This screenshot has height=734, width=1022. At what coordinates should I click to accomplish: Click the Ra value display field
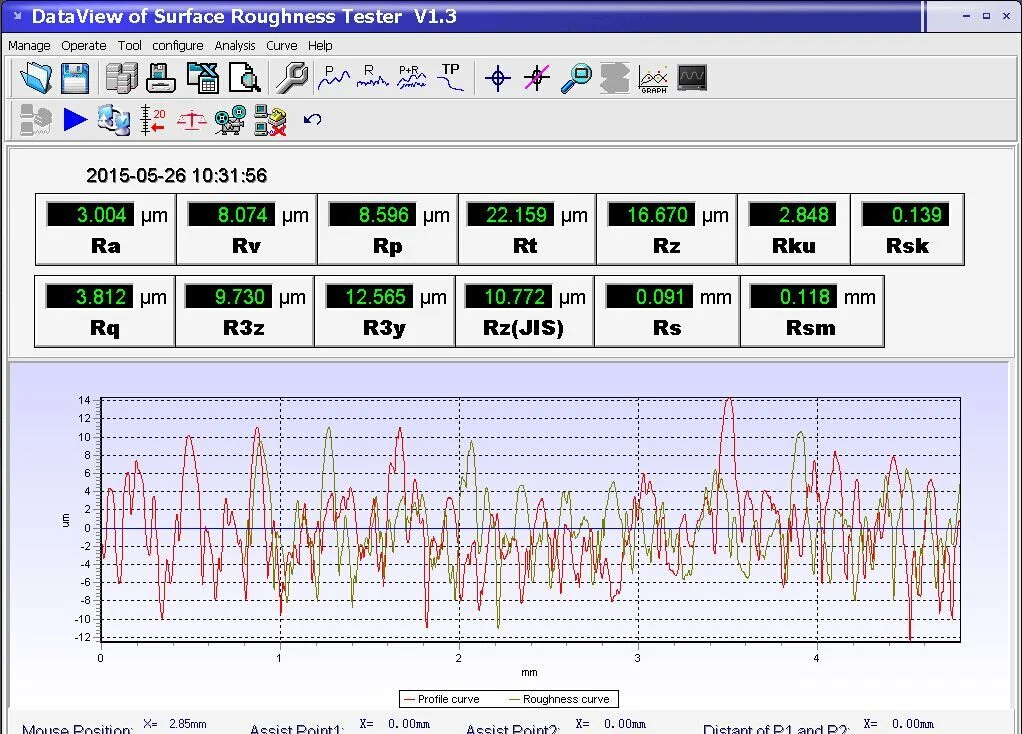click(x=89, y=215)
